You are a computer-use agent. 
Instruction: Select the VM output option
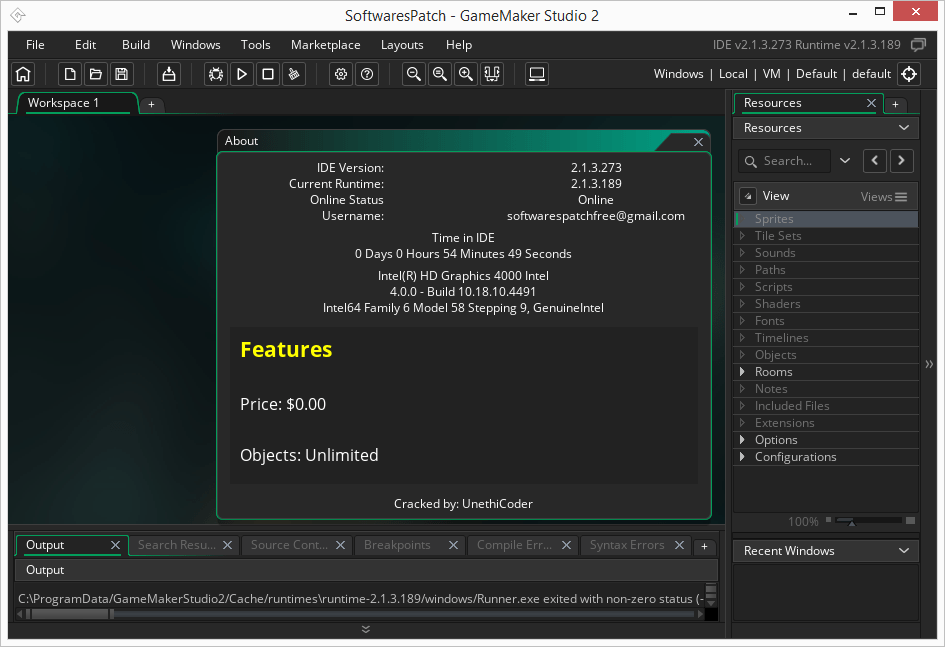pos(771,74)
